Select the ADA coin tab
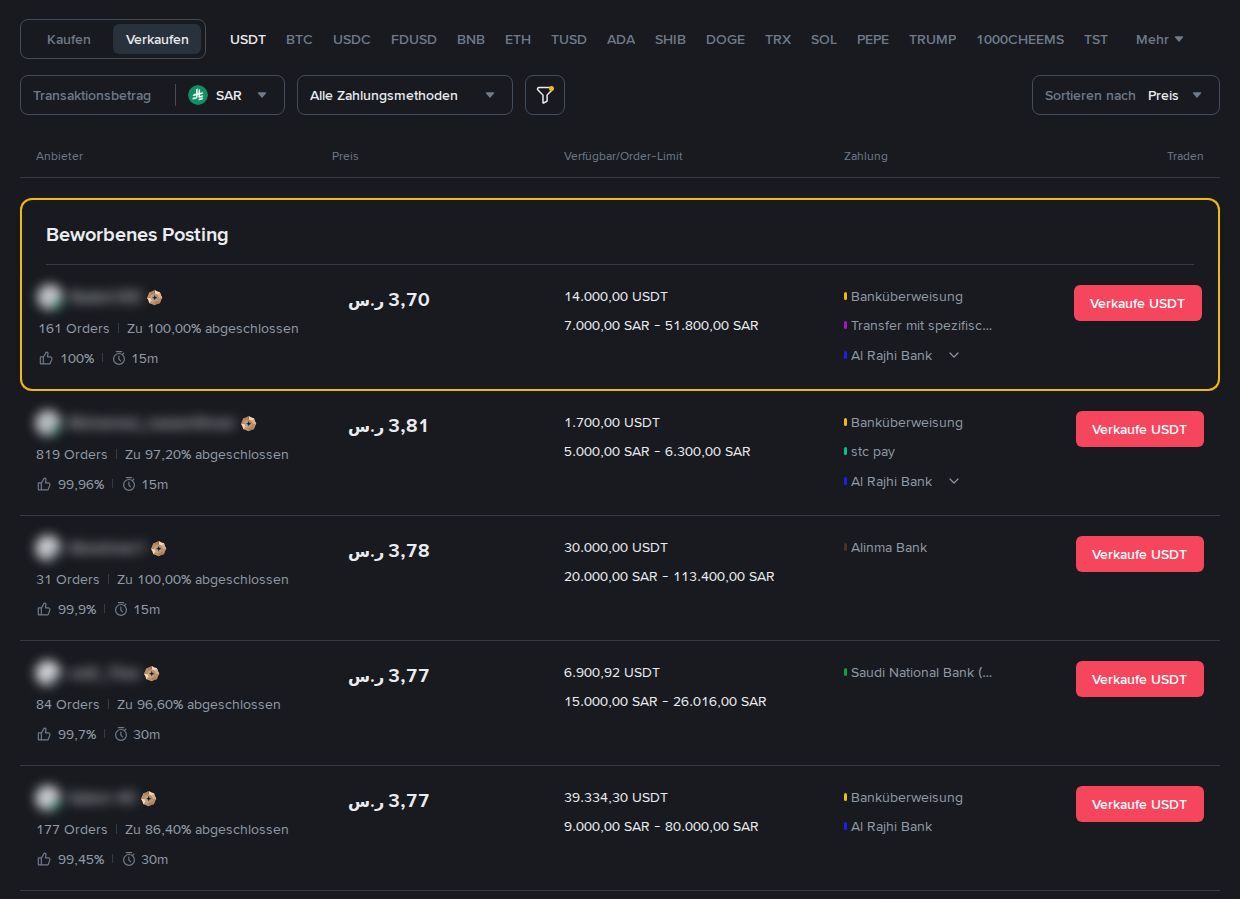The height and width of the screenshot is (899, 1240). click(621, 39)
